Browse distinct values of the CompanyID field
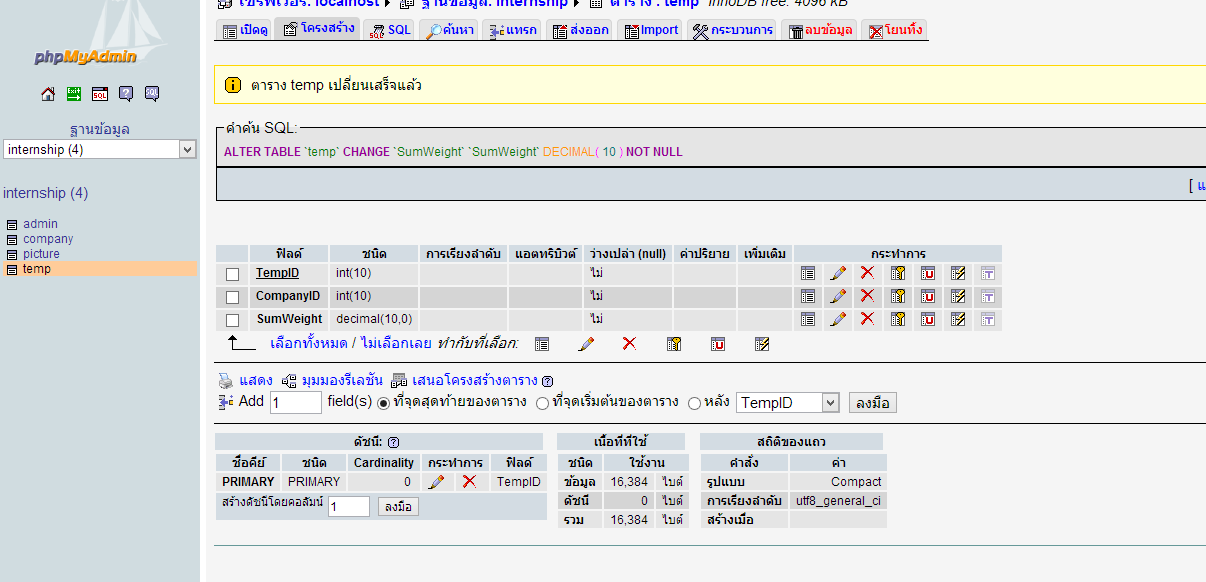This screenshot has height=582, width=1206. tap(808, 296)
